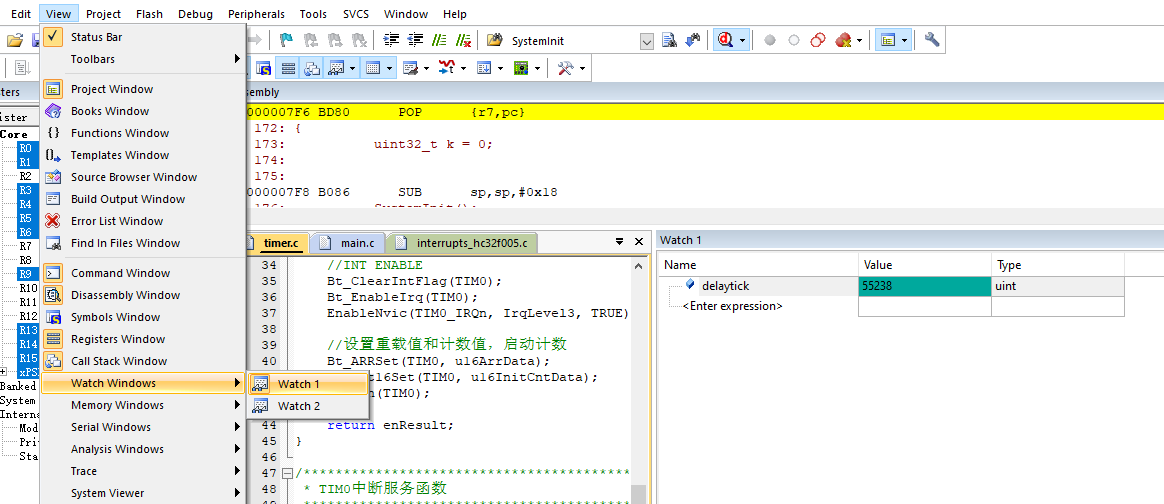This screenshot has width=1164, height=504.
Task: Click the open file folder toolbar icon
Action: click(x=15, y=40)
